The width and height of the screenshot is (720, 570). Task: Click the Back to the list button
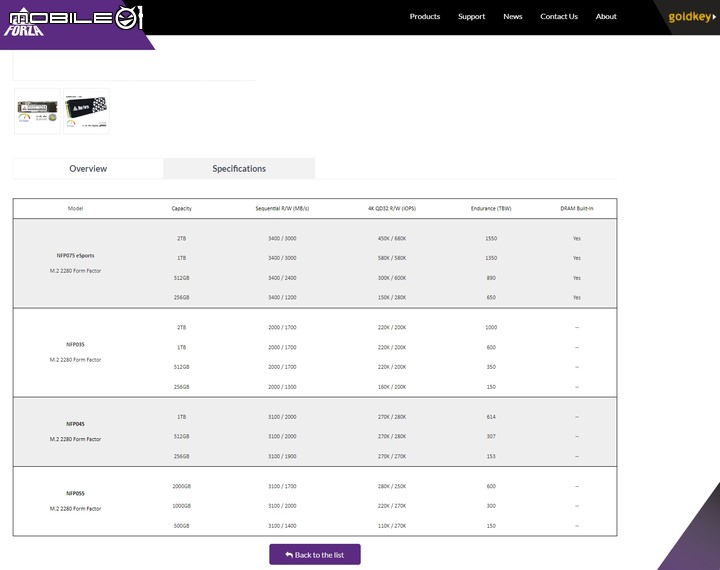(x=315, y=554)
